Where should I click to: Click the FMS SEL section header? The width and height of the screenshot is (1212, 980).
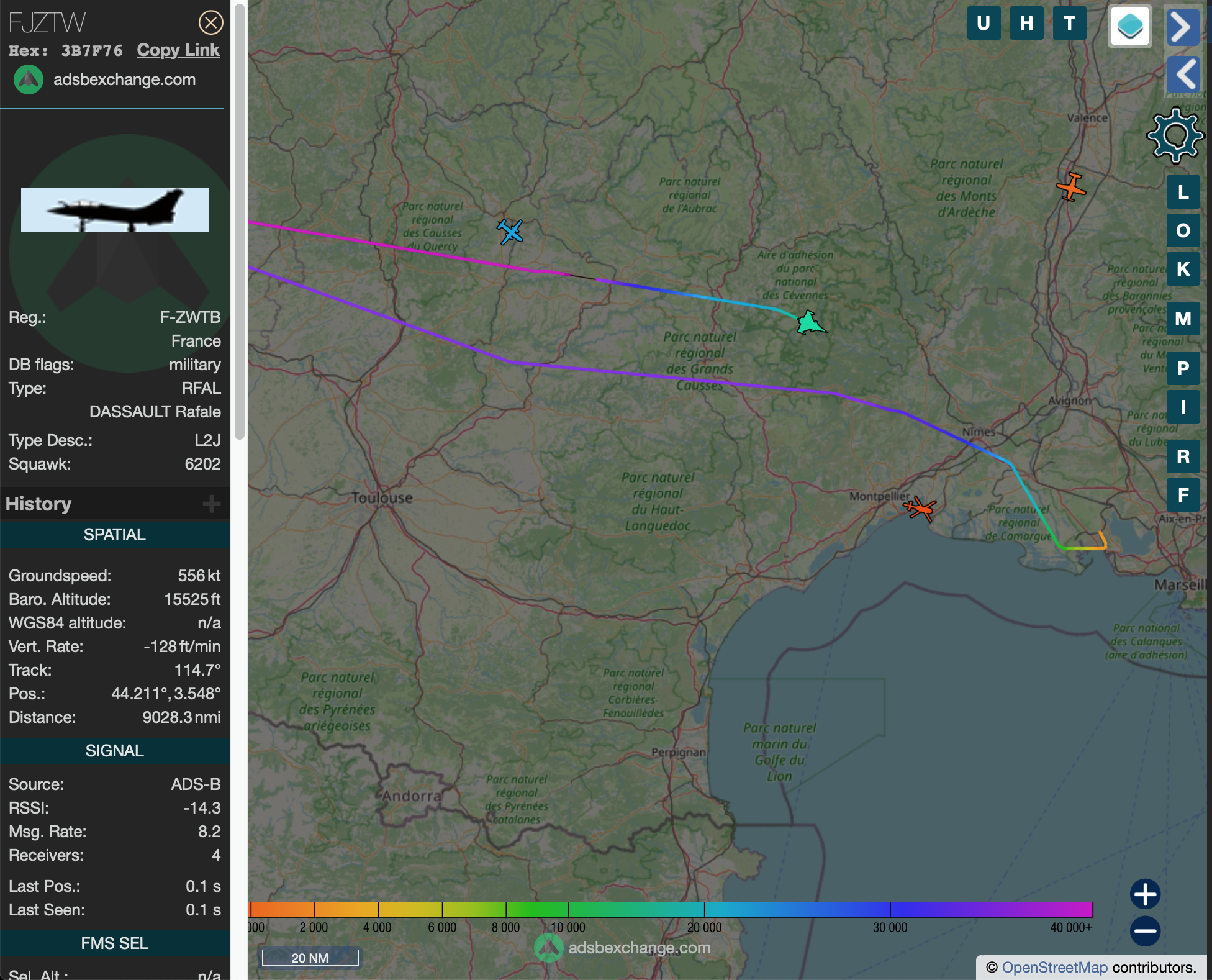(115, 943)
